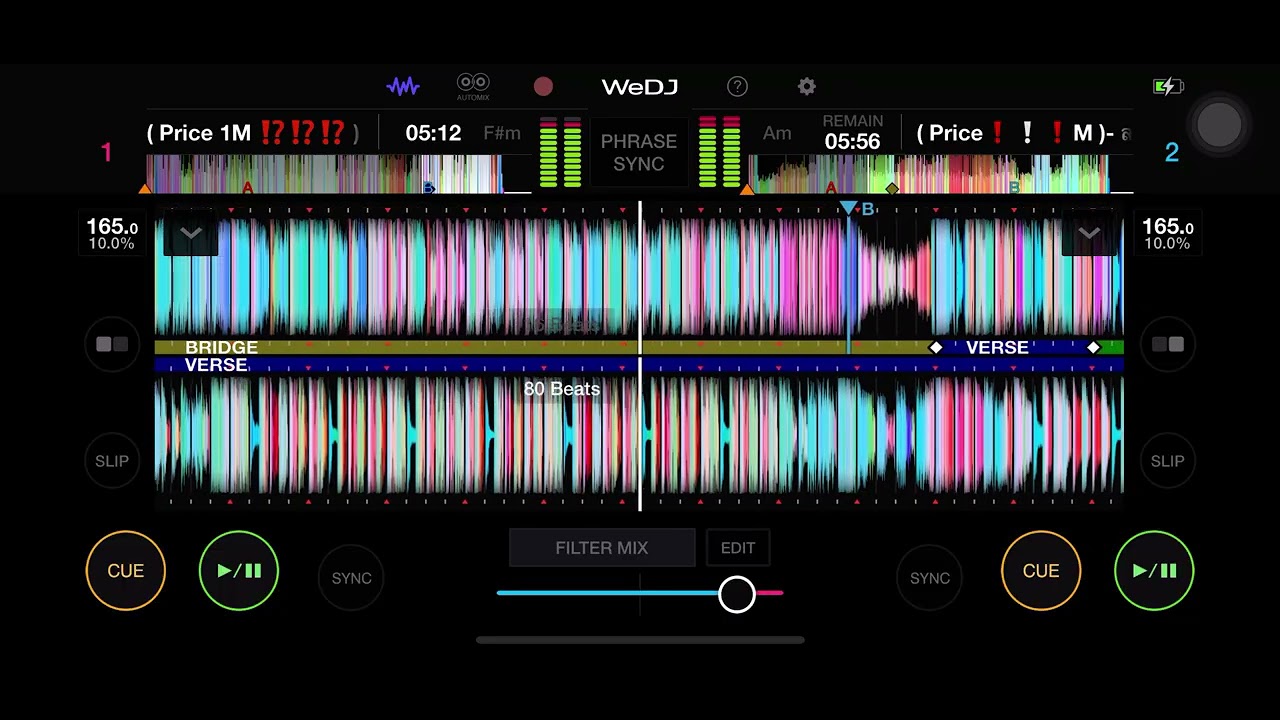Screen dimensions: 1280x720
Task: Select the deck 2 track title
Action: coord(1024,133)
